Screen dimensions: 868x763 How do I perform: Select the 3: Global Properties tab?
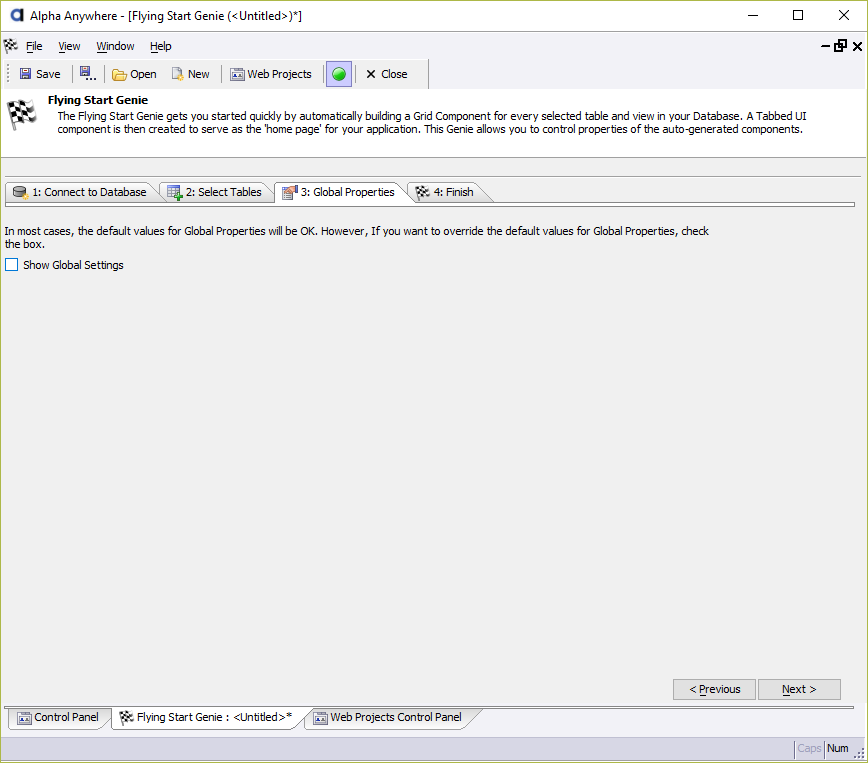[x=339, y=192]
